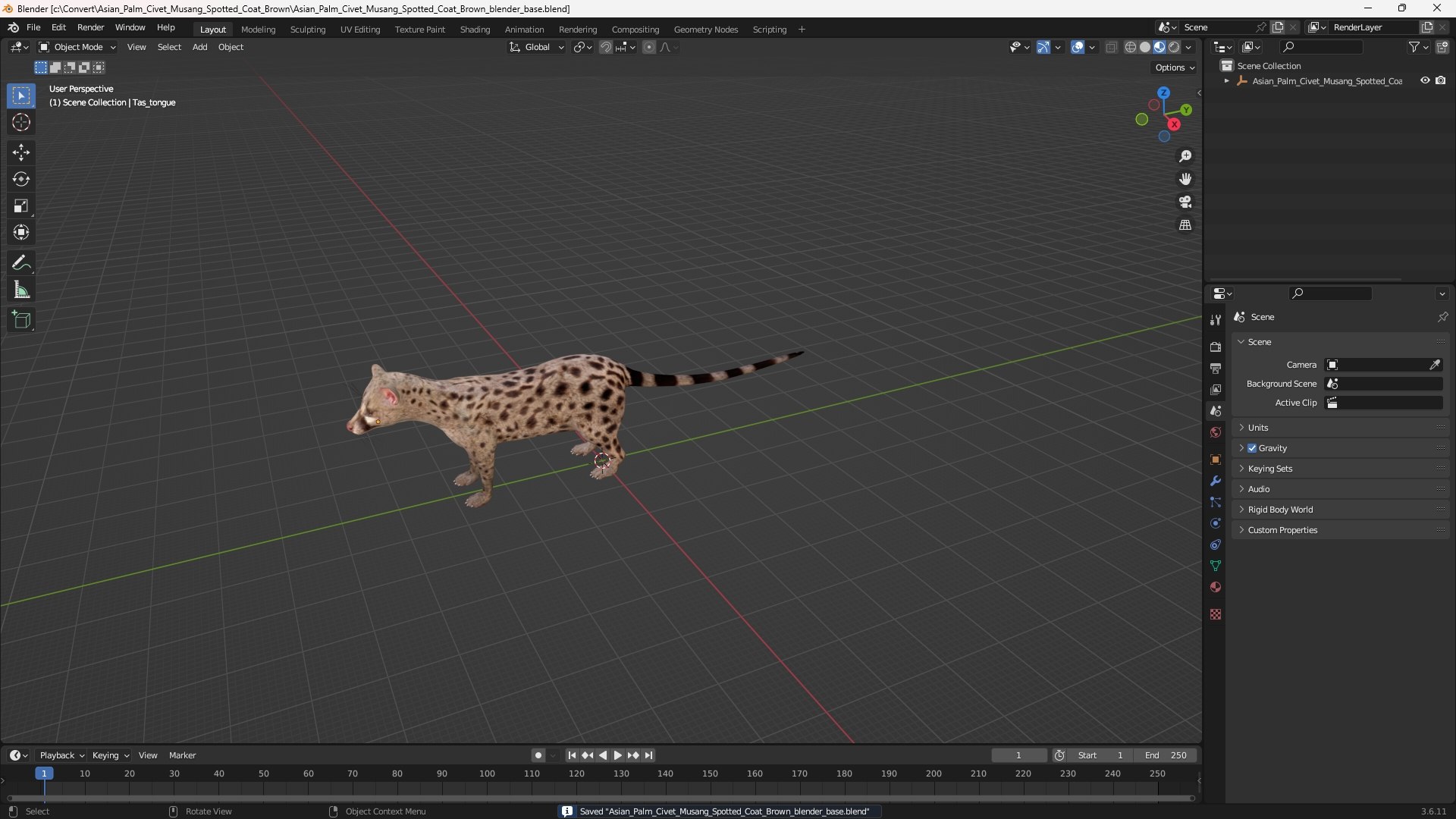Jump to the timeline end frame button
The height and width of the screenshot is (819, 1456).
[648, 755]
